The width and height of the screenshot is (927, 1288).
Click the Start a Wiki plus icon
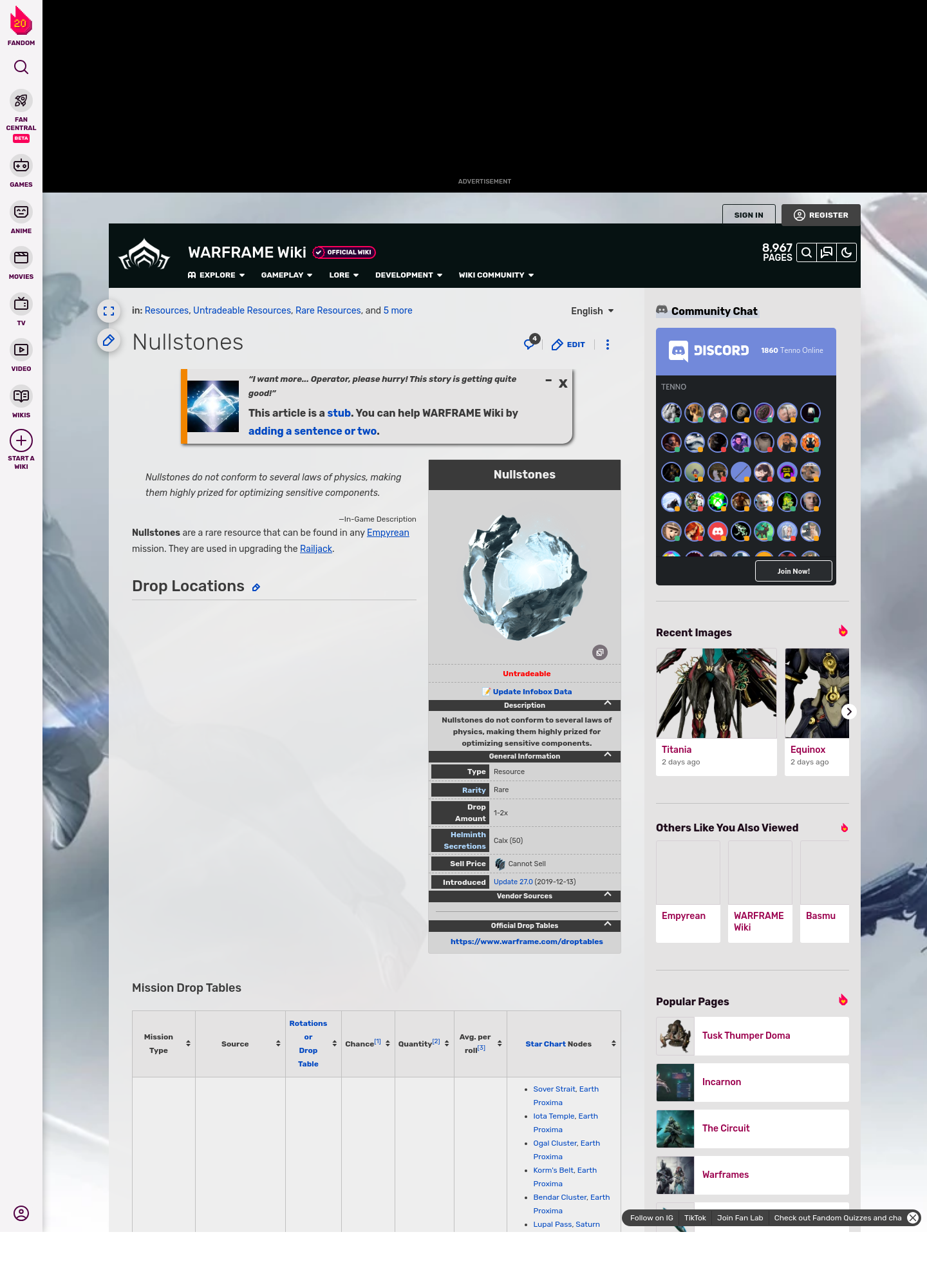click(x=21, y=440)
